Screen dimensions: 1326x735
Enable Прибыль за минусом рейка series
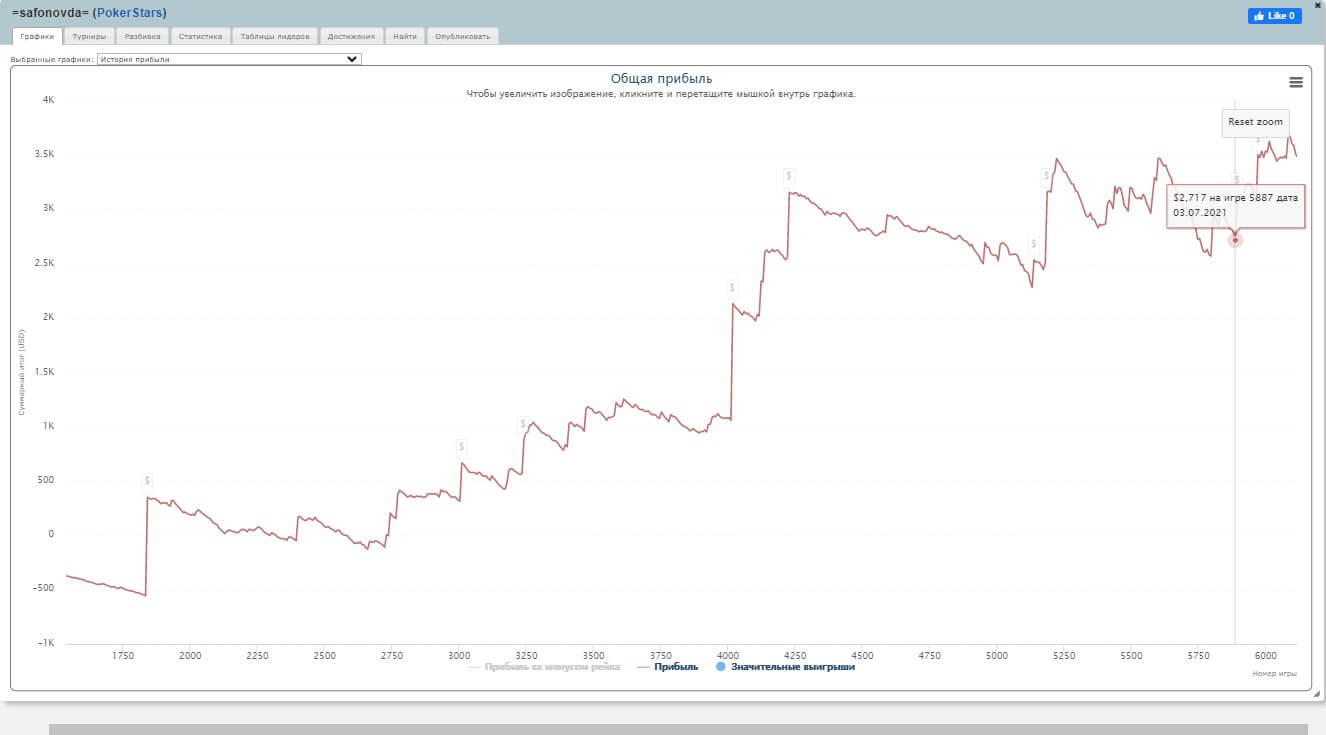[x=551, y=667]
